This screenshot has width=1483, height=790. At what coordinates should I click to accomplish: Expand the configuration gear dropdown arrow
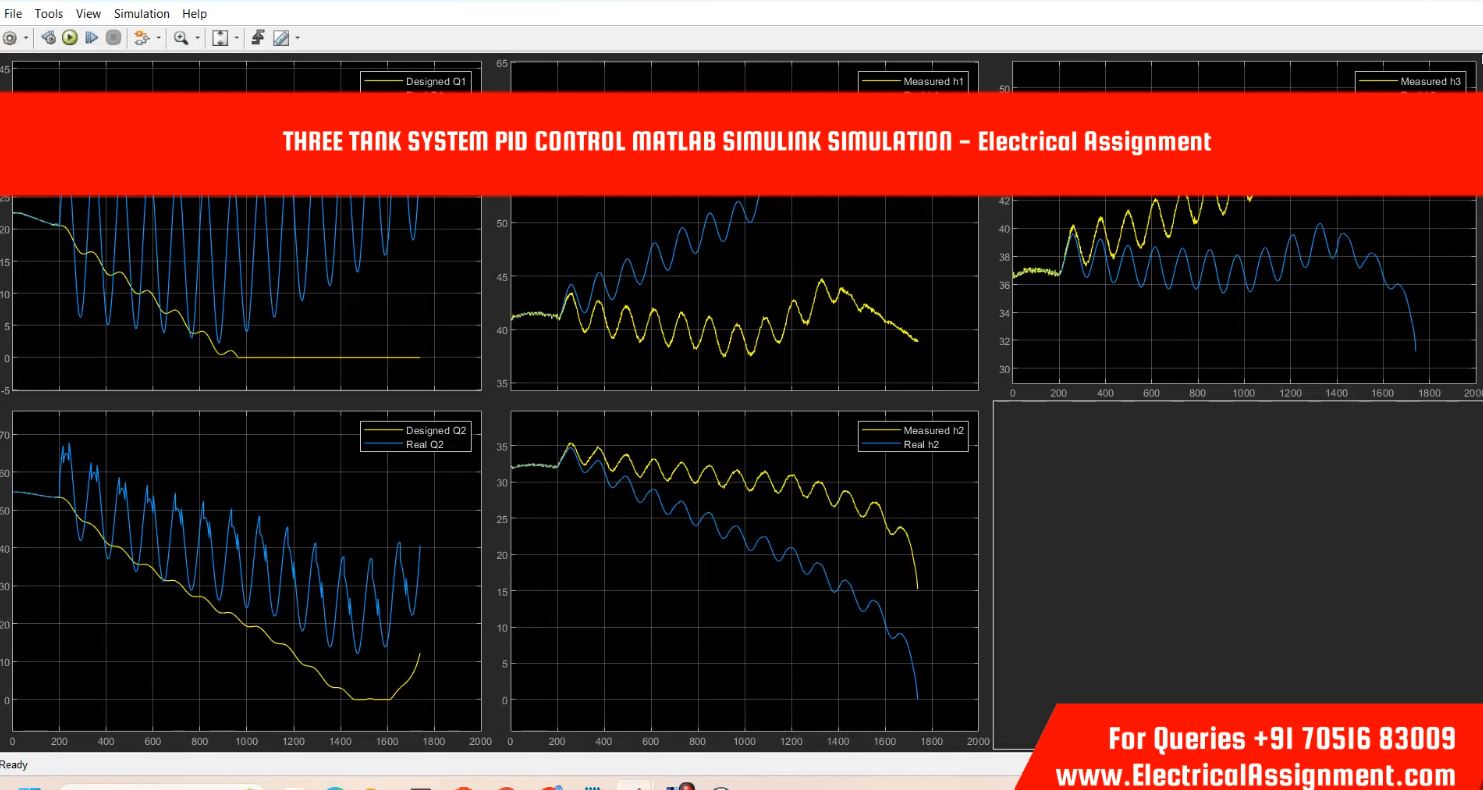(x=26, y=39)
